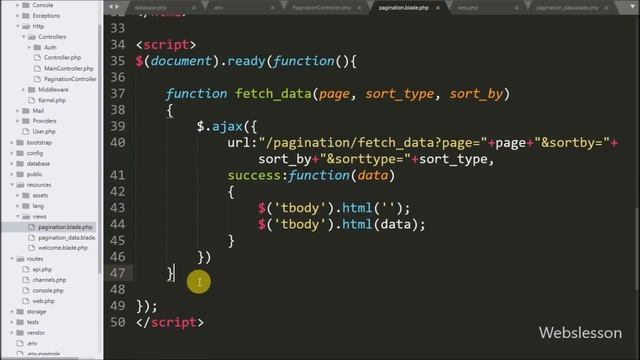Open the tab list dropdown arrow
Viewport: 640px width, 360px height.
[632, 7]
